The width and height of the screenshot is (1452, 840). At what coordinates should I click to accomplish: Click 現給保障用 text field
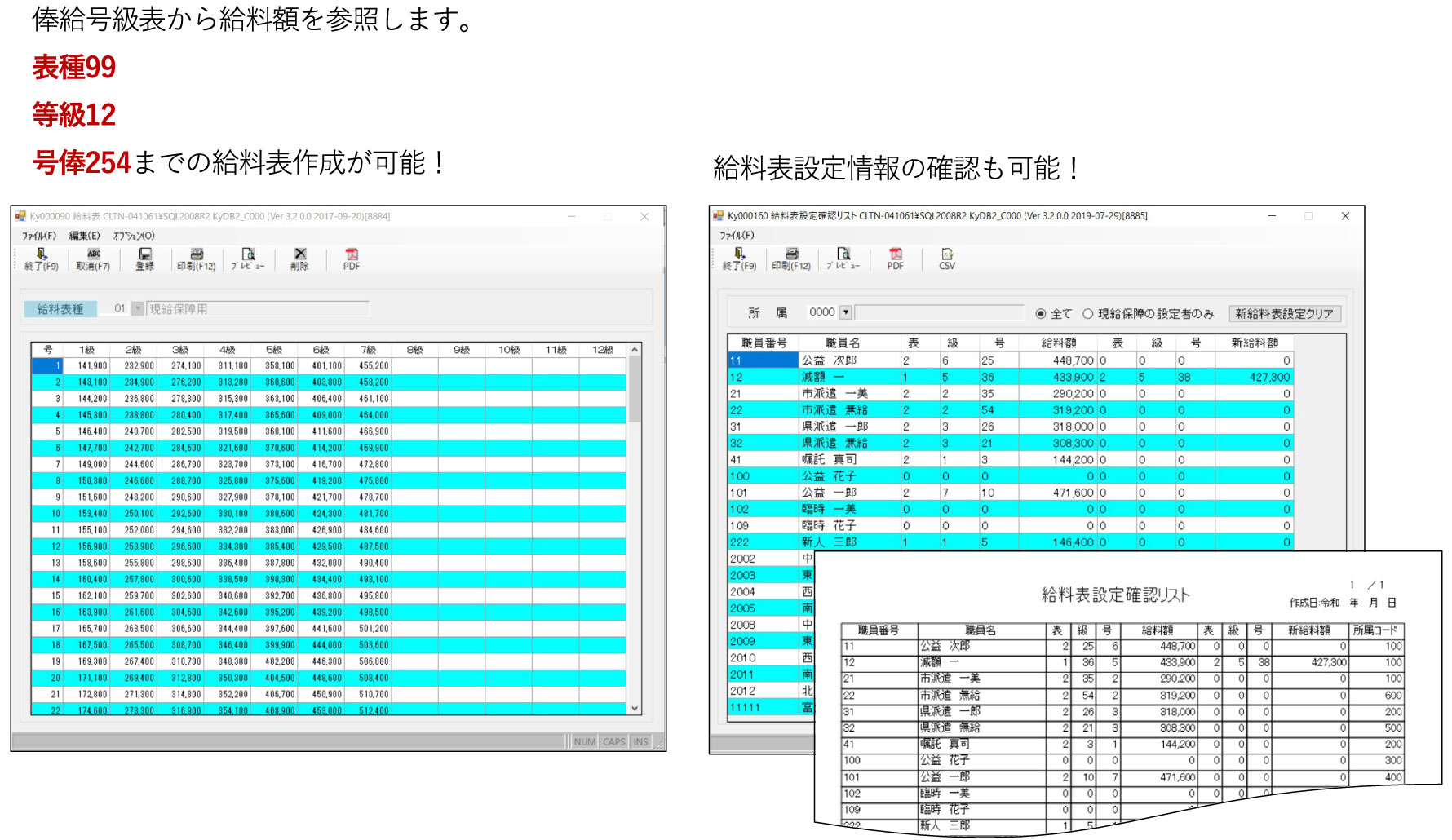258,309
